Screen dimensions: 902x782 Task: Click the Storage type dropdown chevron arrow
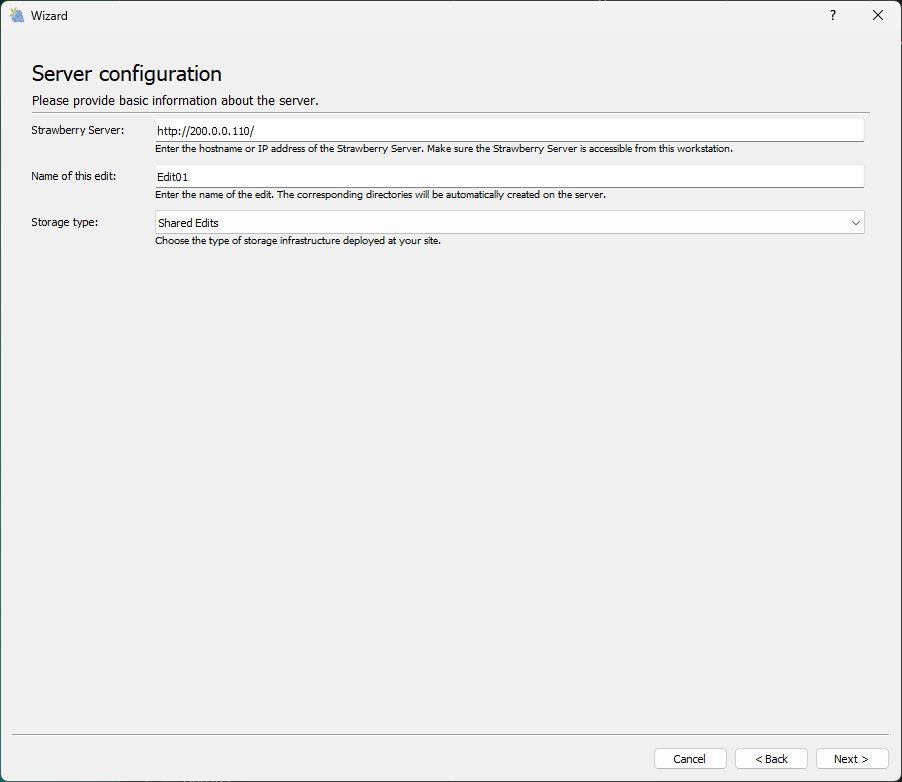(855, 223)
